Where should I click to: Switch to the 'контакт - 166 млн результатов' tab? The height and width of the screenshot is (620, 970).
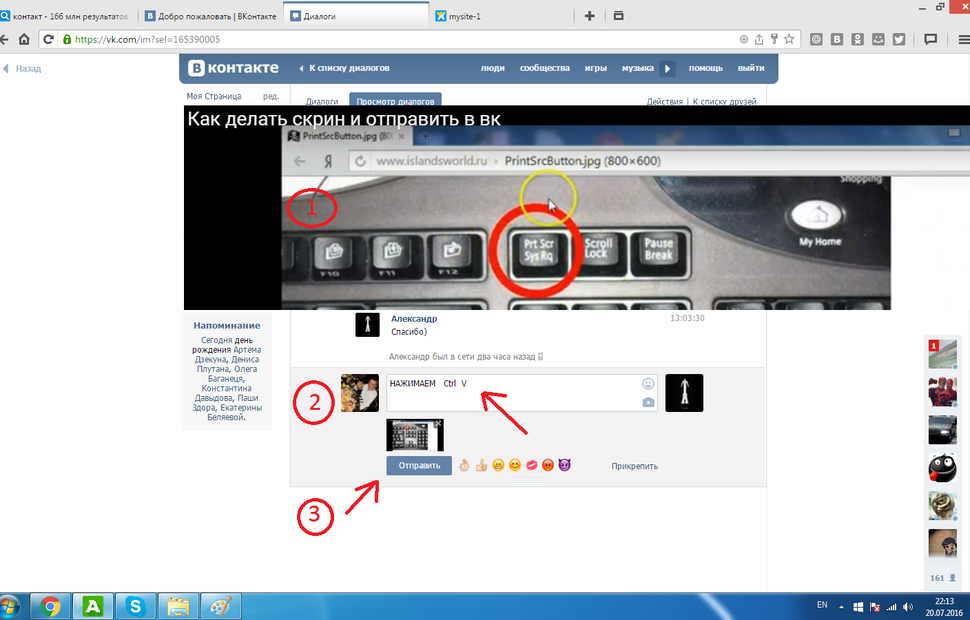coord(68,16)
